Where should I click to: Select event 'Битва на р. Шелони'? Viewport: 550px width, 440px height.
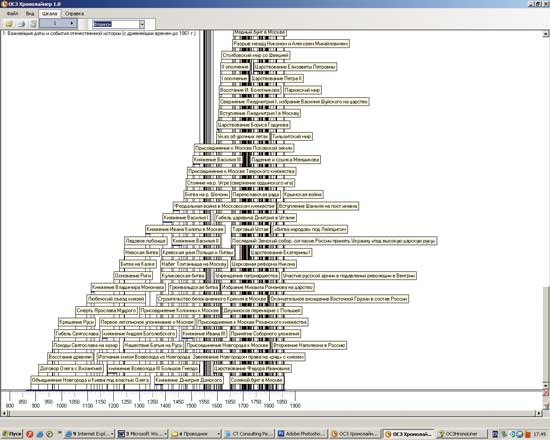click(x=207, y=194)
